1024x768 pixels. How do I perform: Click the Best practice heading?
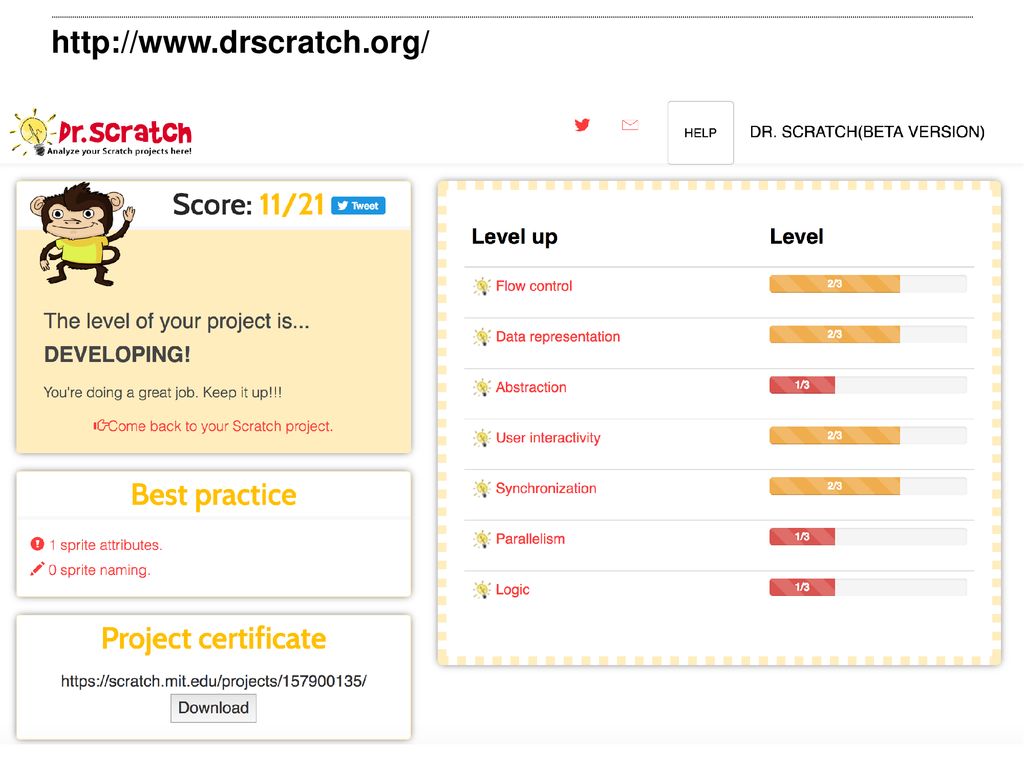214,495
